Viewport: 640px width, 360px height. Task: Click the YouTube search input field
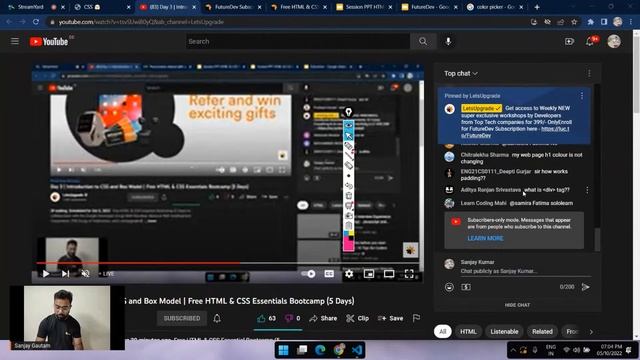pos(298,41)
